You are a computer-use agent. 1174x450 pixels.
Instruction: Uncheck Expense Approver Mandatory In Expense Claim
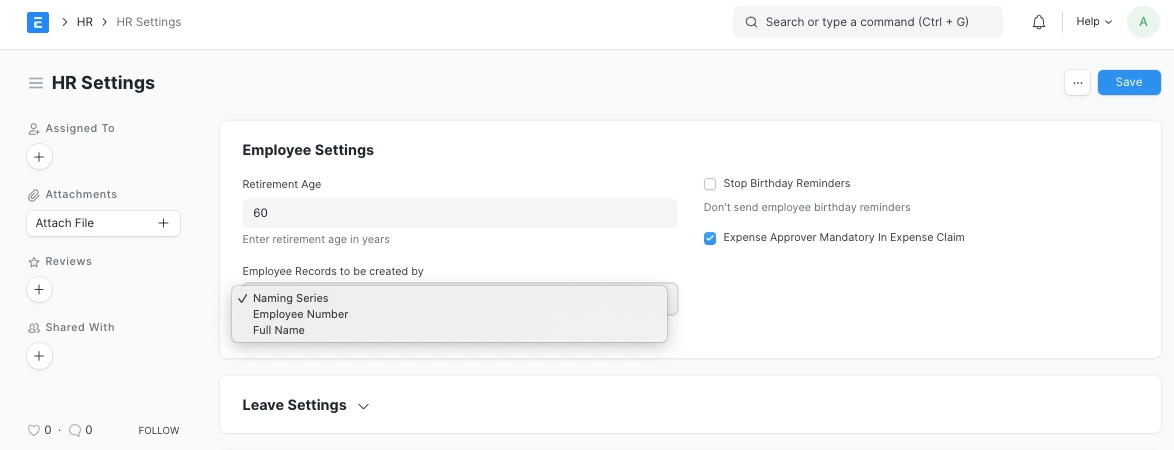710,238
